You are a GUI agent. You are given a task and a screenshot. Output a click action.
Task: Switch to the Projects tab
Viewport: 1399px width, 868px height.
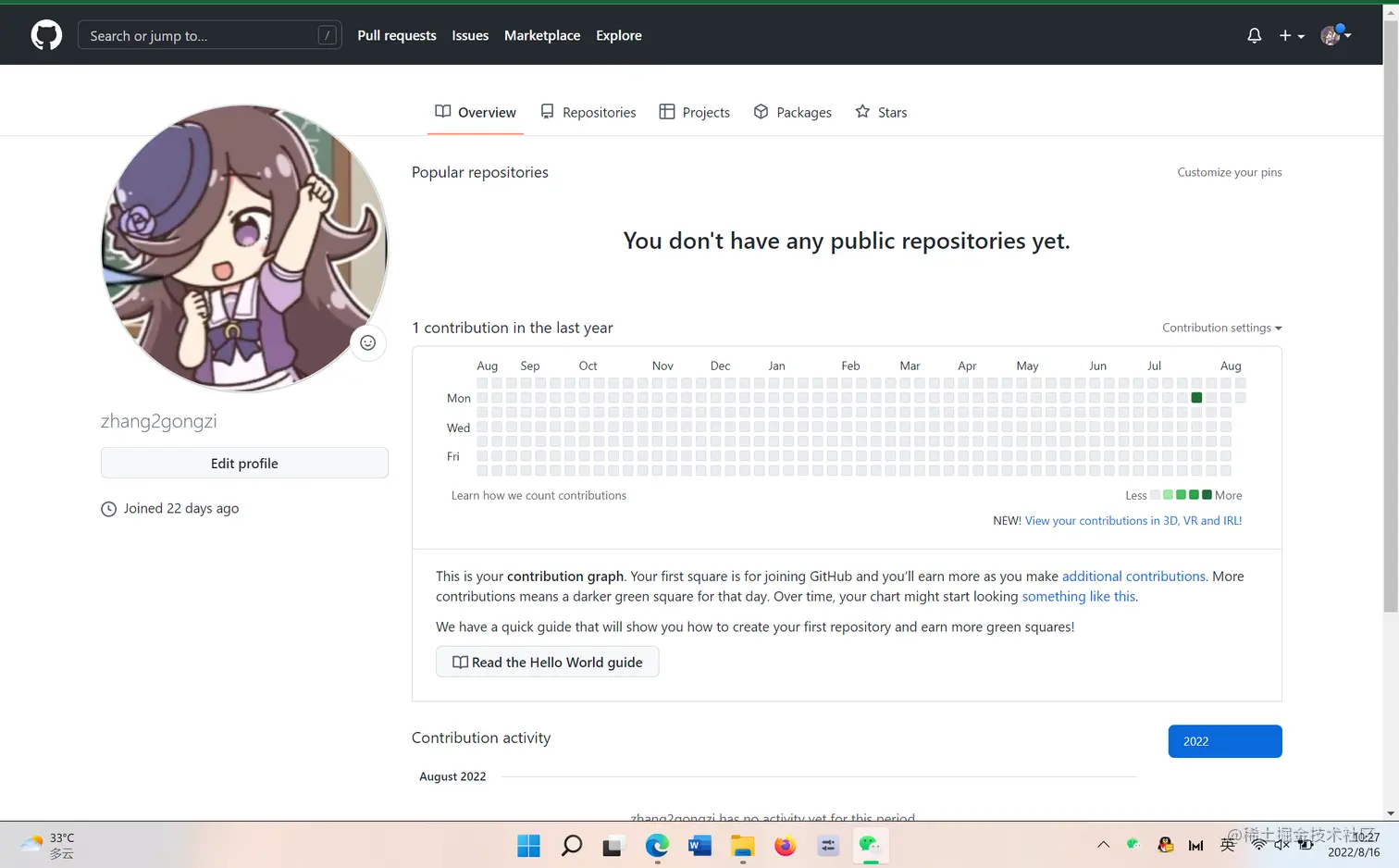(694, 112)
